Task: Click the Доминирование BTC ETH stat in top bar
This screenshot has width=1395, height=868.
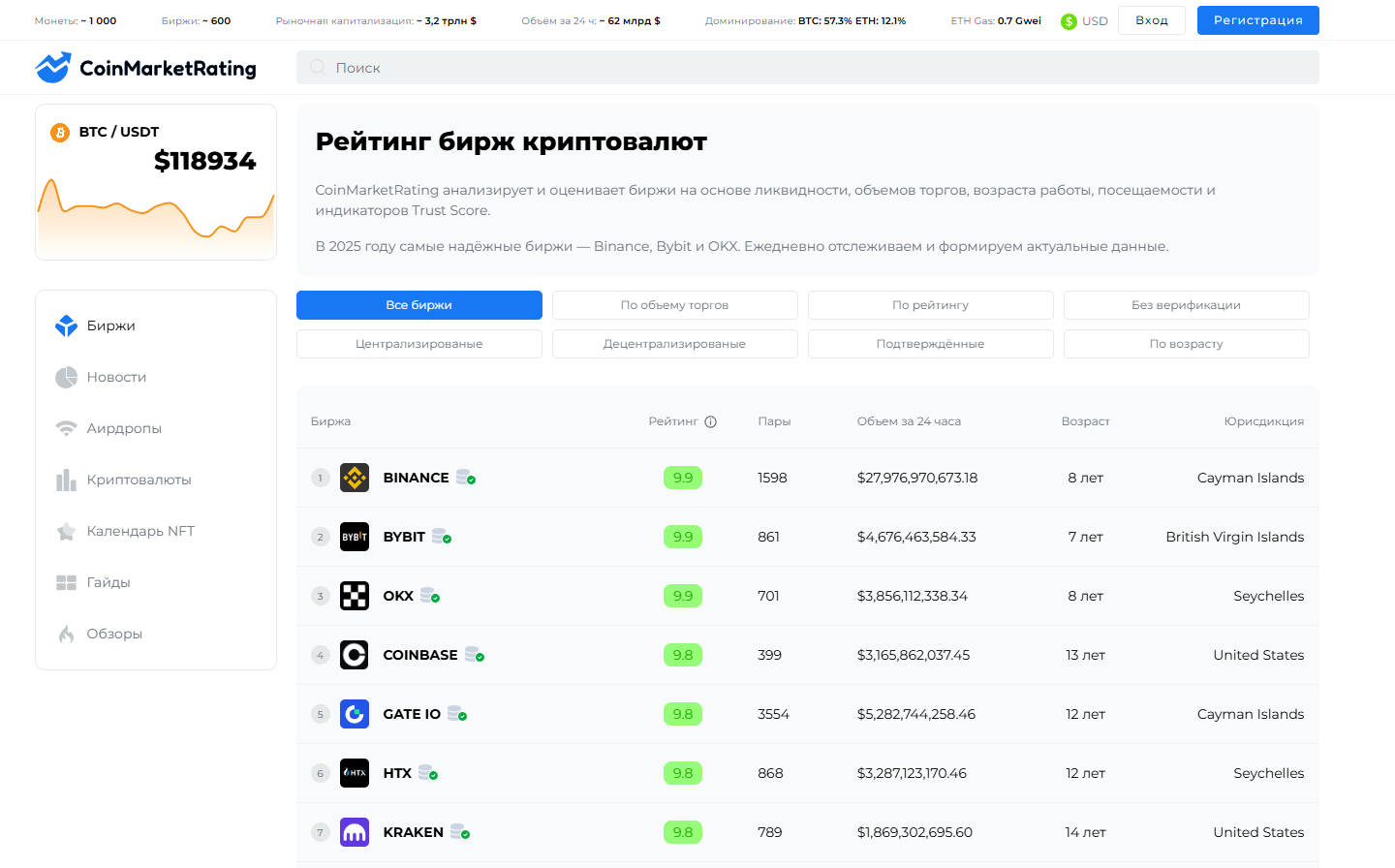Action: coord(805,20)
